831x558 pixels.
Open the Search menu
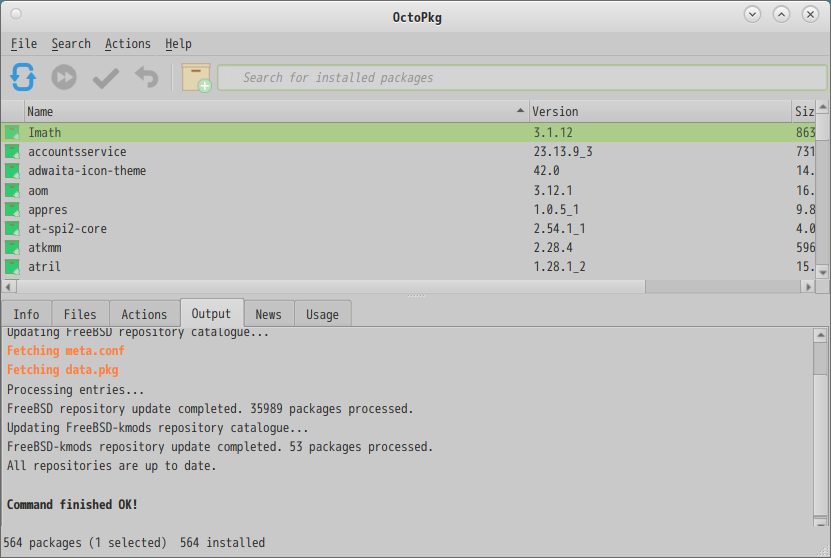click(71, 44)
